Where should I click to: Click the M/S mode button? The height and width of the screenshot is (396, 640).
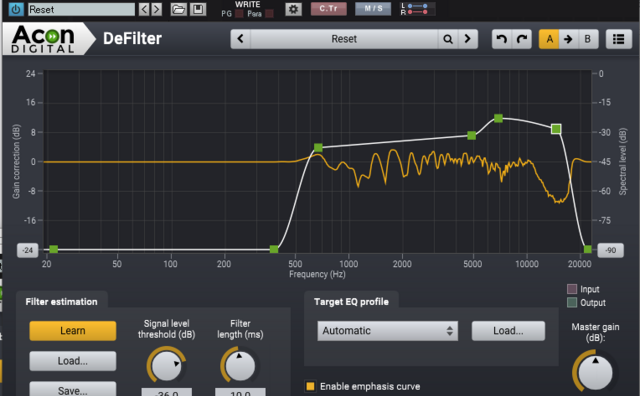[373, 9]
